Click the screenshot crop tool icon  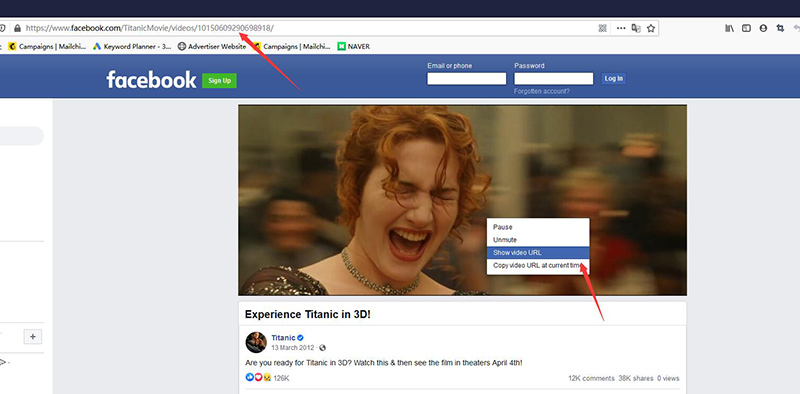click(780, 29)
